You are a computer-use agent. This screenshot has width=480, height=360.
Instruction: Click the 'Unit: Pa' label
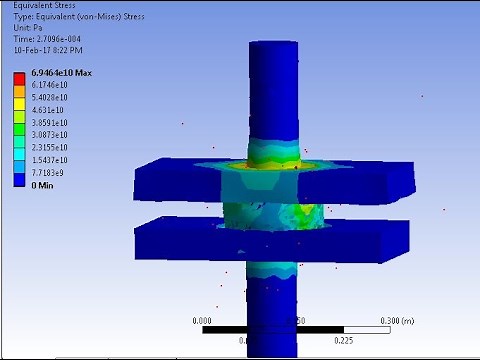tap(28, 28)
